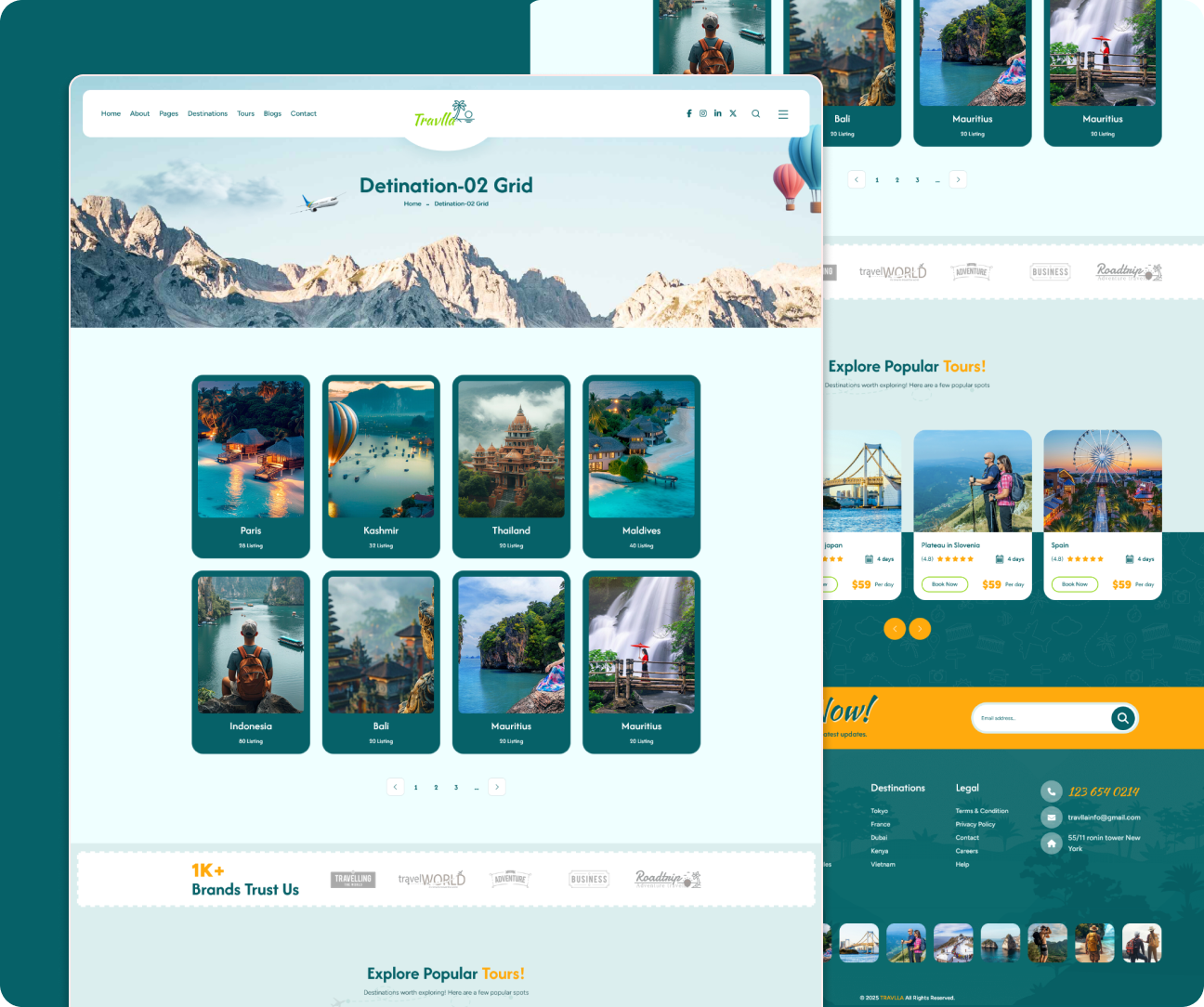This screenshot has height=1007, width=1204.
Task: Open the Maldives destination card
Action: [641, 466]
